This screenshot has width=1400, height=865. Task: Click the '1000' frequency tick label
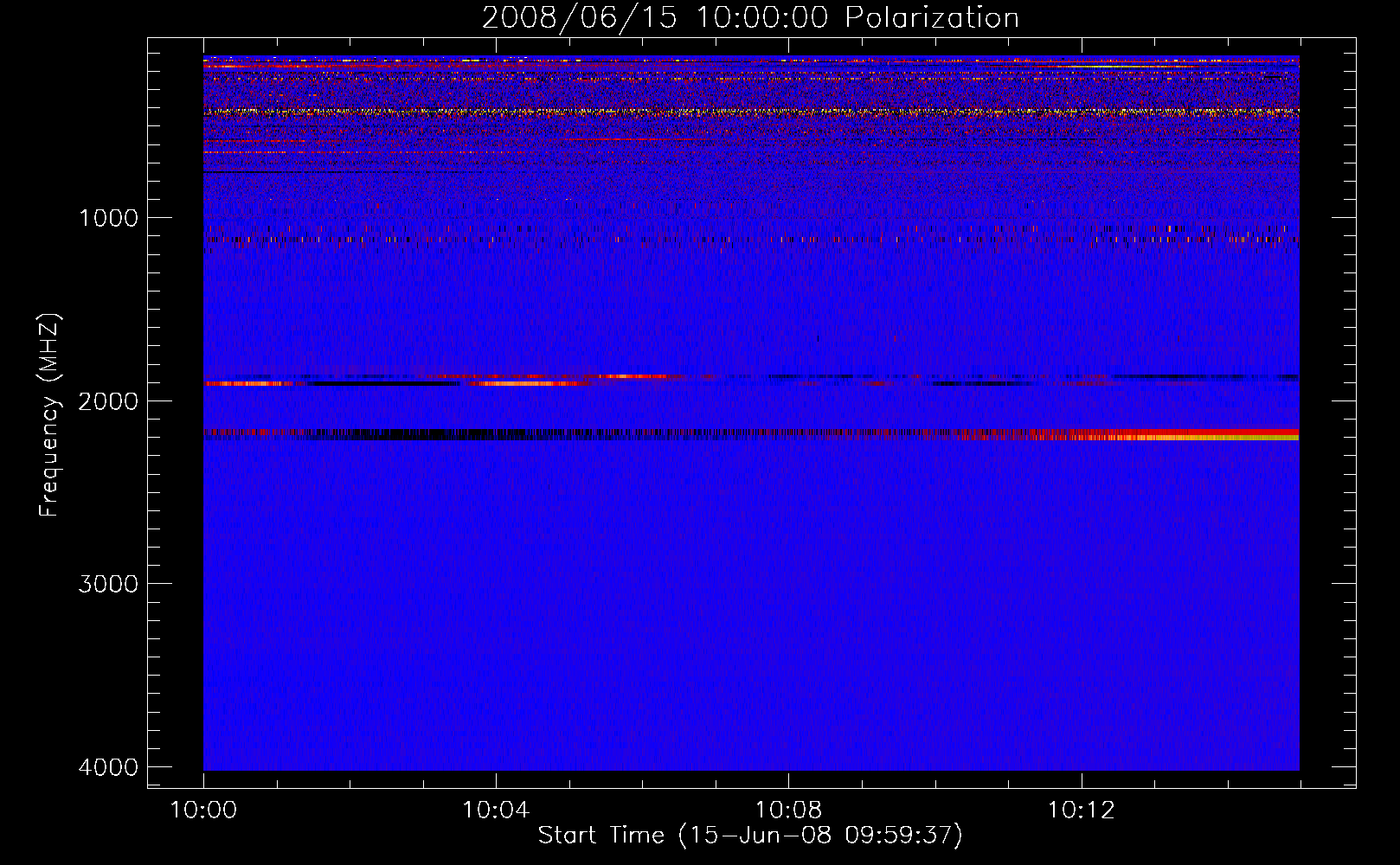108,218
